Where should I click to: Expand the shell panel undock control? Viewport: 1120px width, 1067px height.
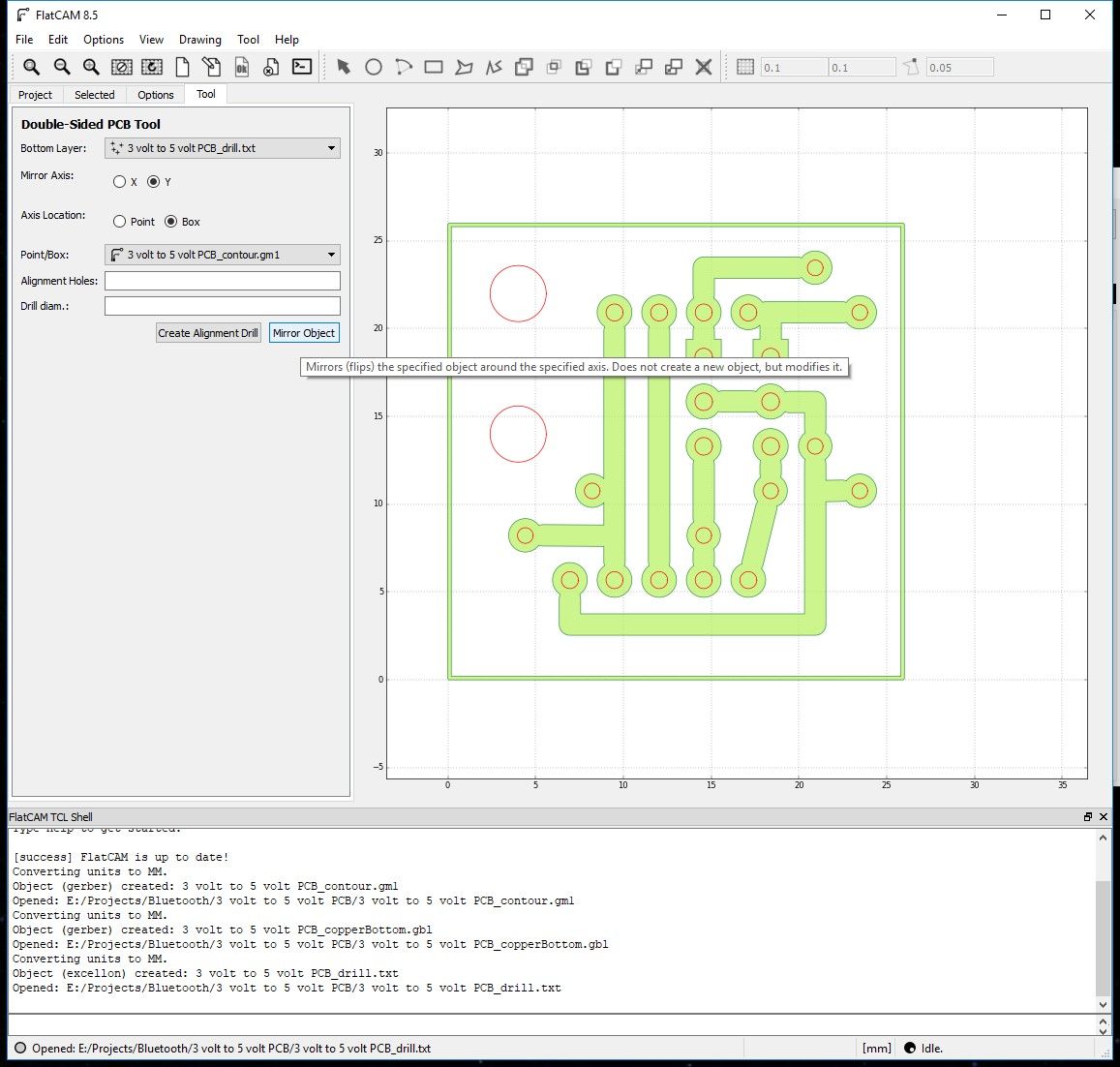(1089, 816)
